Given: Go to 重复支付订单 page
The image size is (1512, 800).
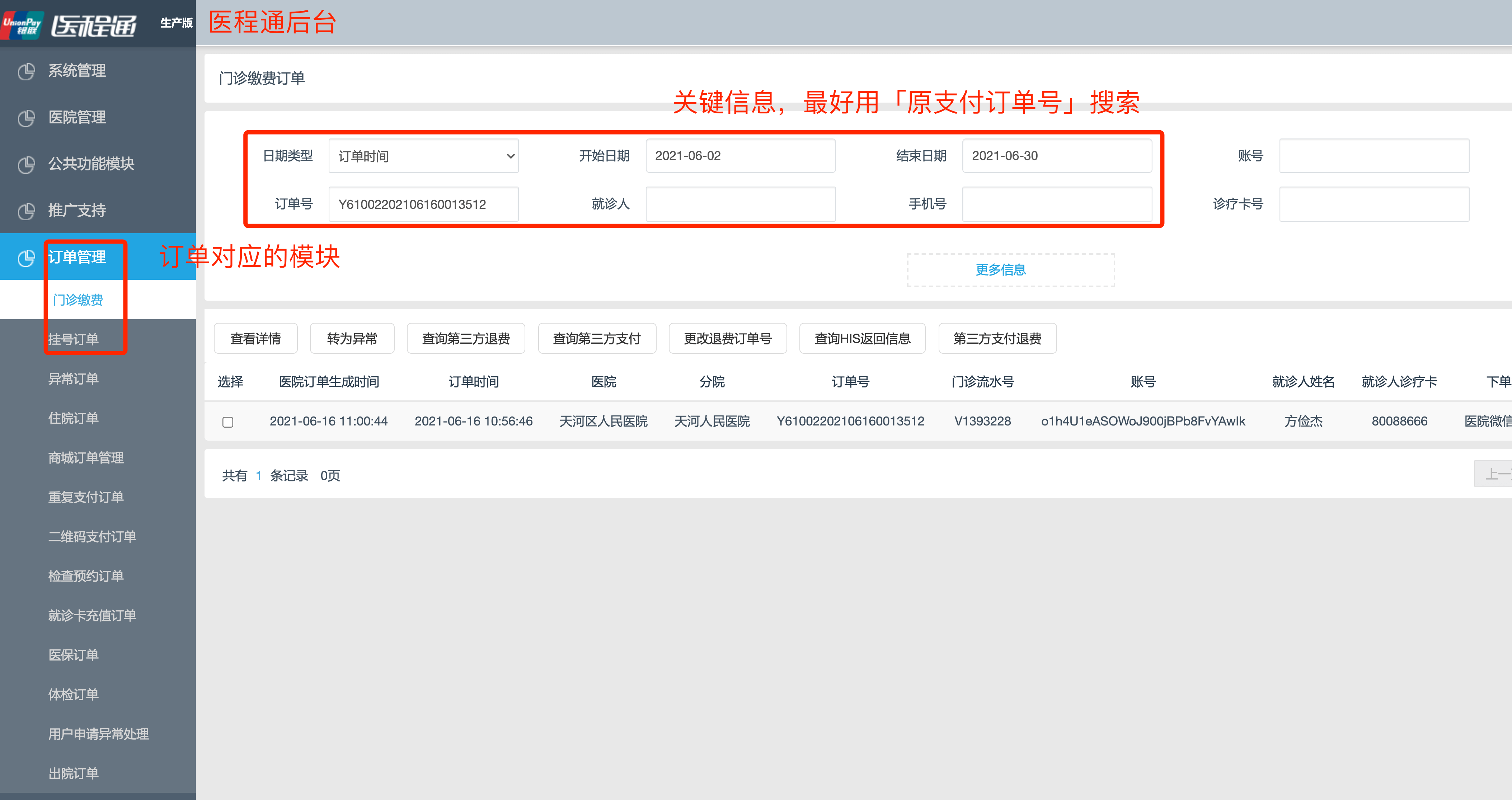Looking at the screenshot, I should pyautogui.click(x=86, y=497).
